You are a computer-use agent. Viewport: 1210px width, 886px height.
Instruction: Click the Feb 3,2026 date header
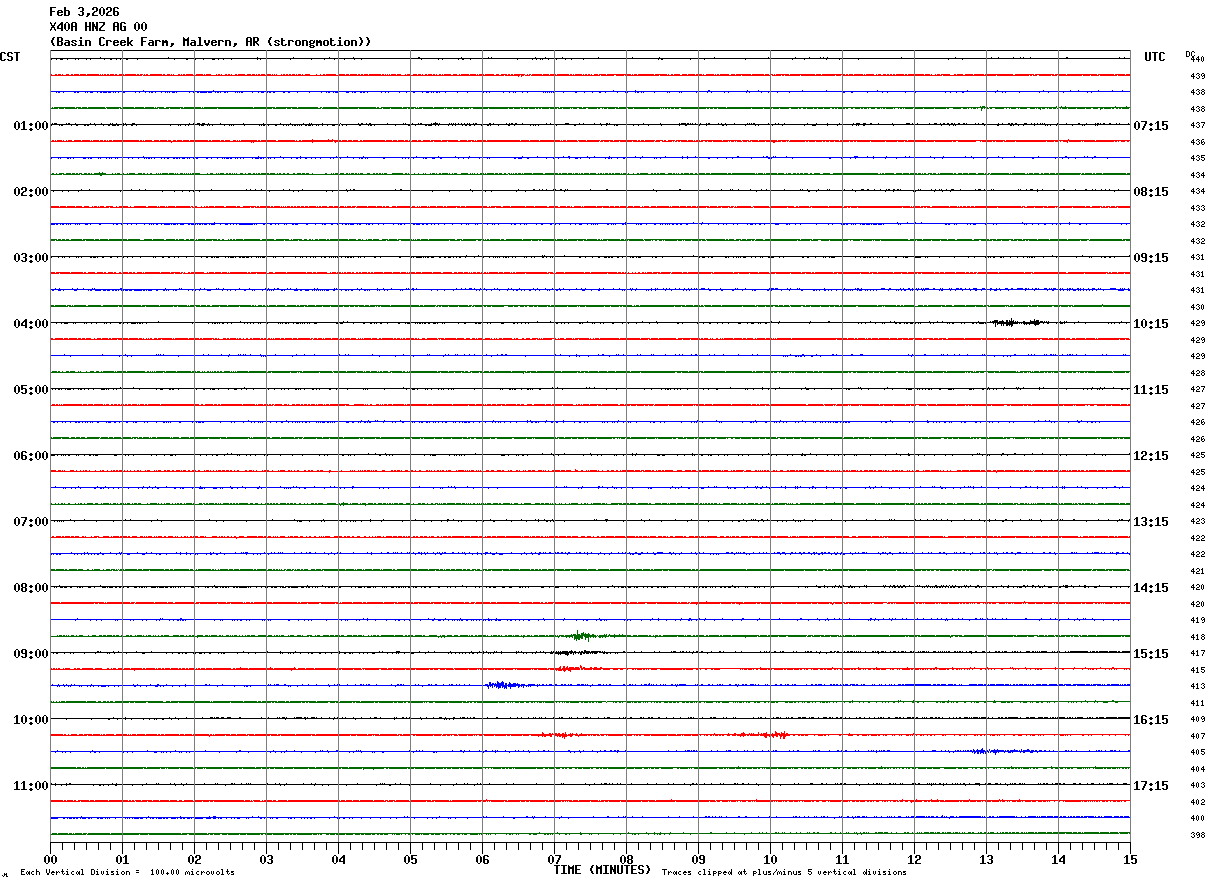coord(84,12)
